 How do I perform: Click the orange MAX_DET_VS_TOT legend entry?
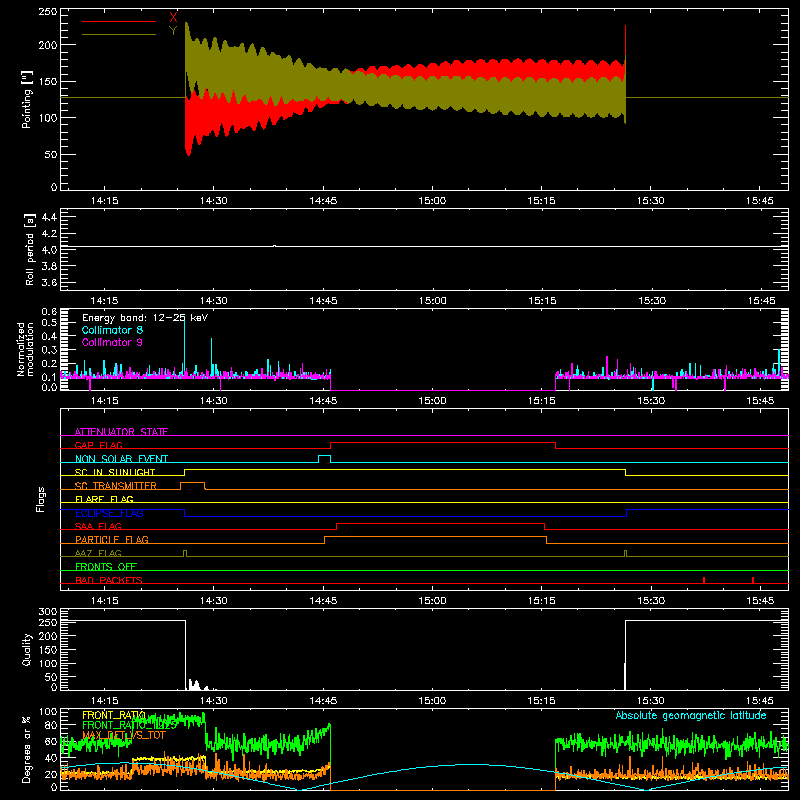point(124,735)
